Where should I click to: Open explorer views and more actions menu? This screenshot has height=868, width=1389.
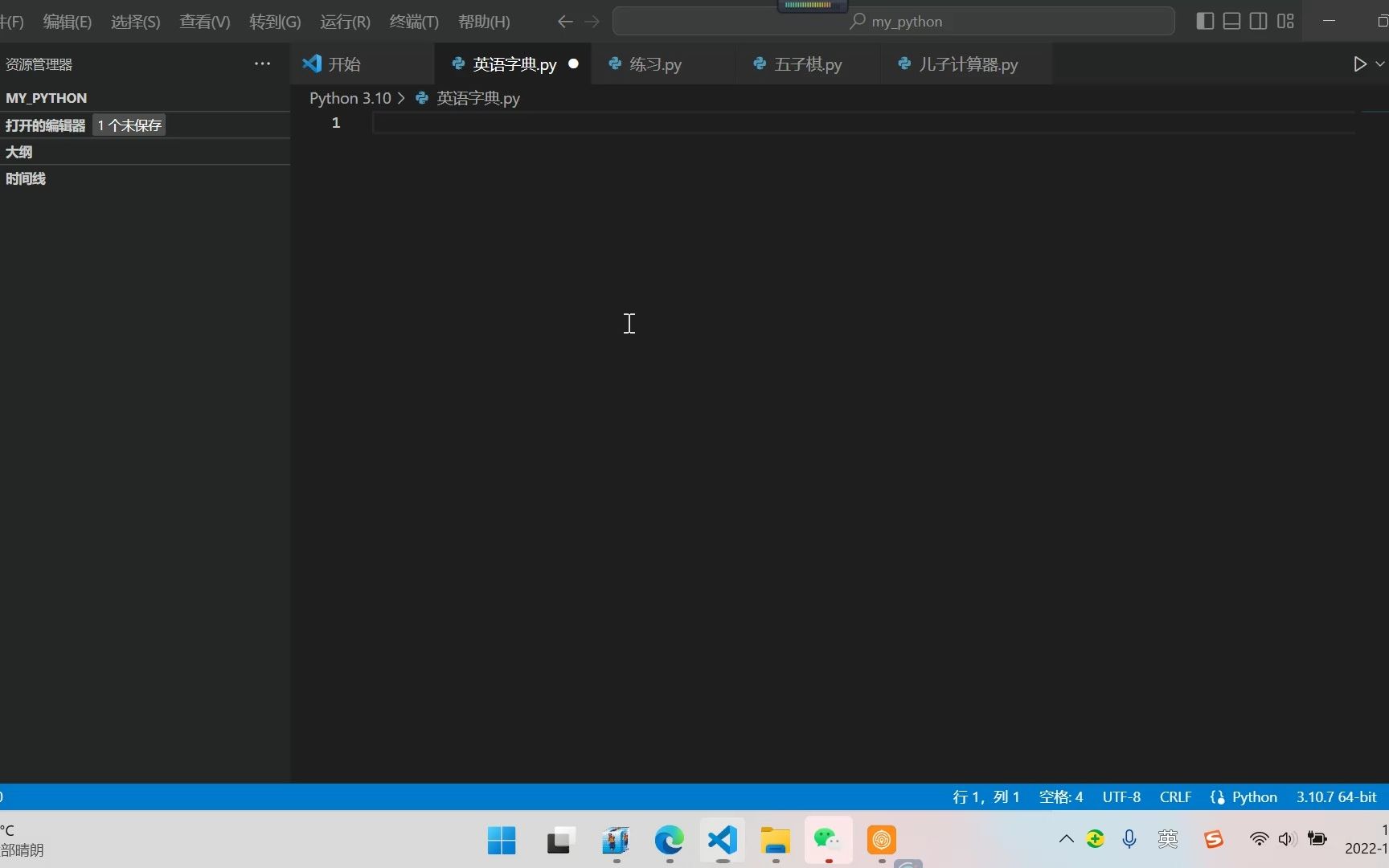(x=262, y=63)
